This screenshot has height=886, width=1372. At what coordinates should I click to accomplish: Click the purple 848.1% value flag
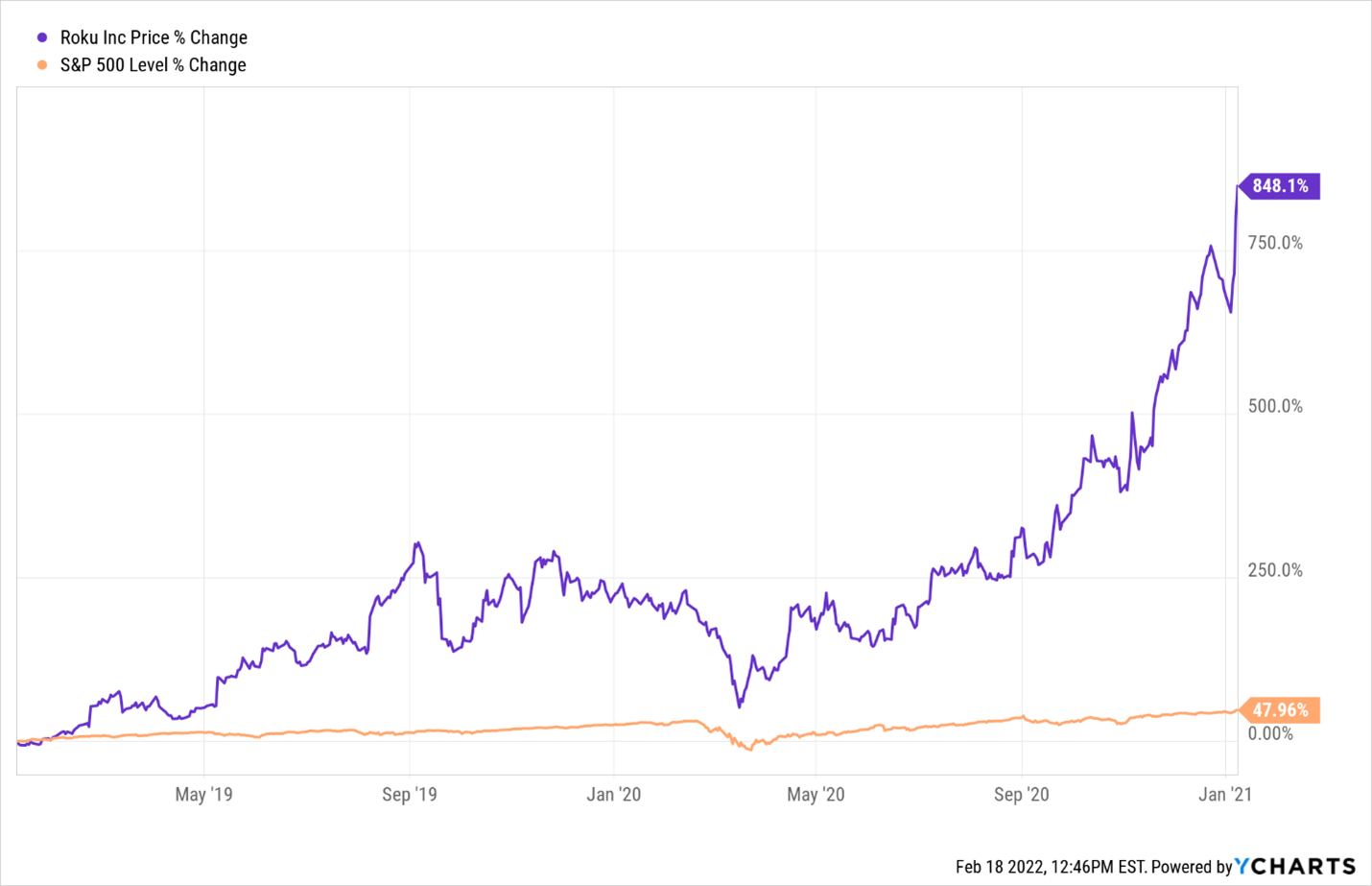pyautogui.click(x=1280, y=186)
